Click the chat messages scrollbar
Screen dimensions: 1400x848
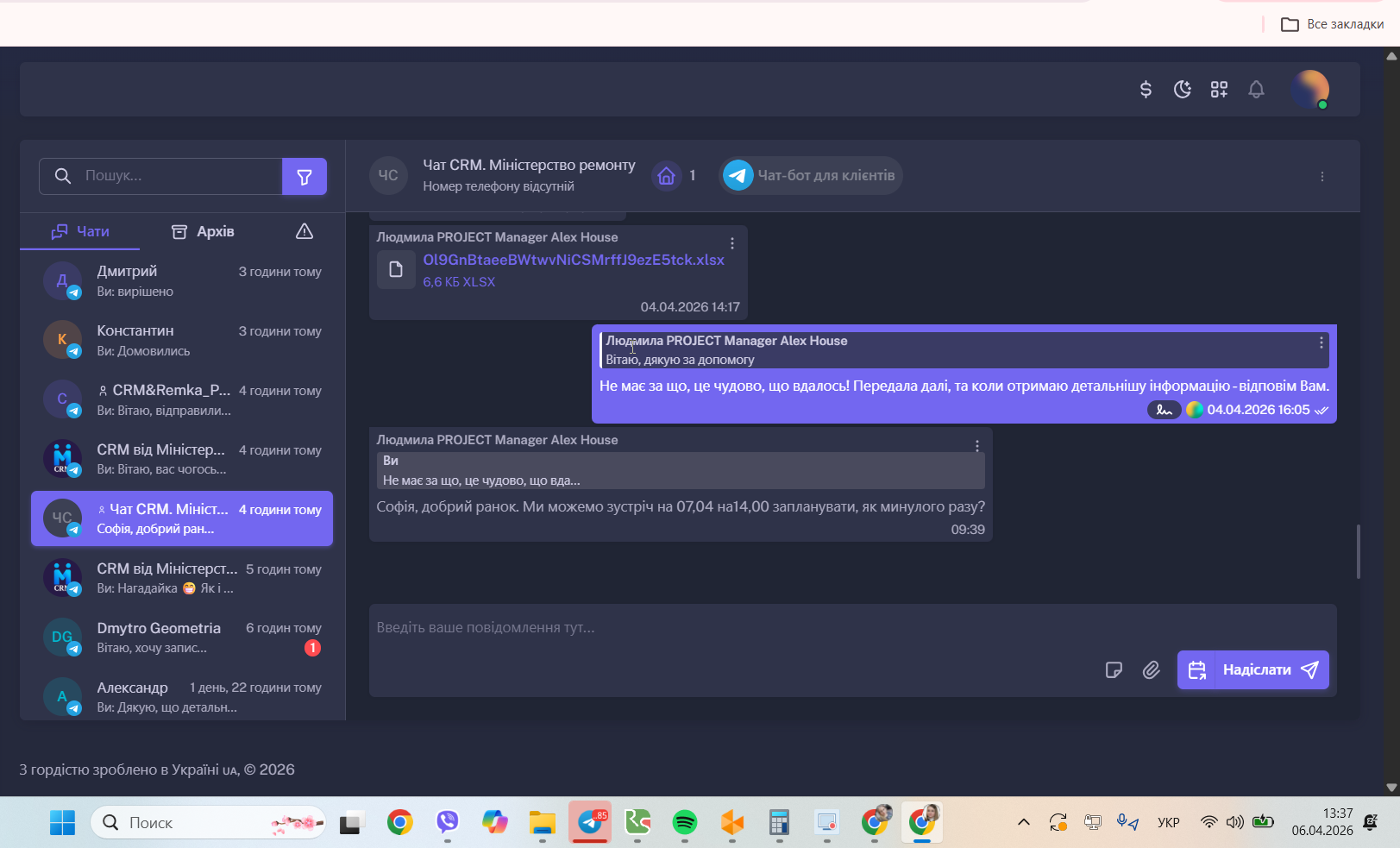click(x=1359, y=550)
